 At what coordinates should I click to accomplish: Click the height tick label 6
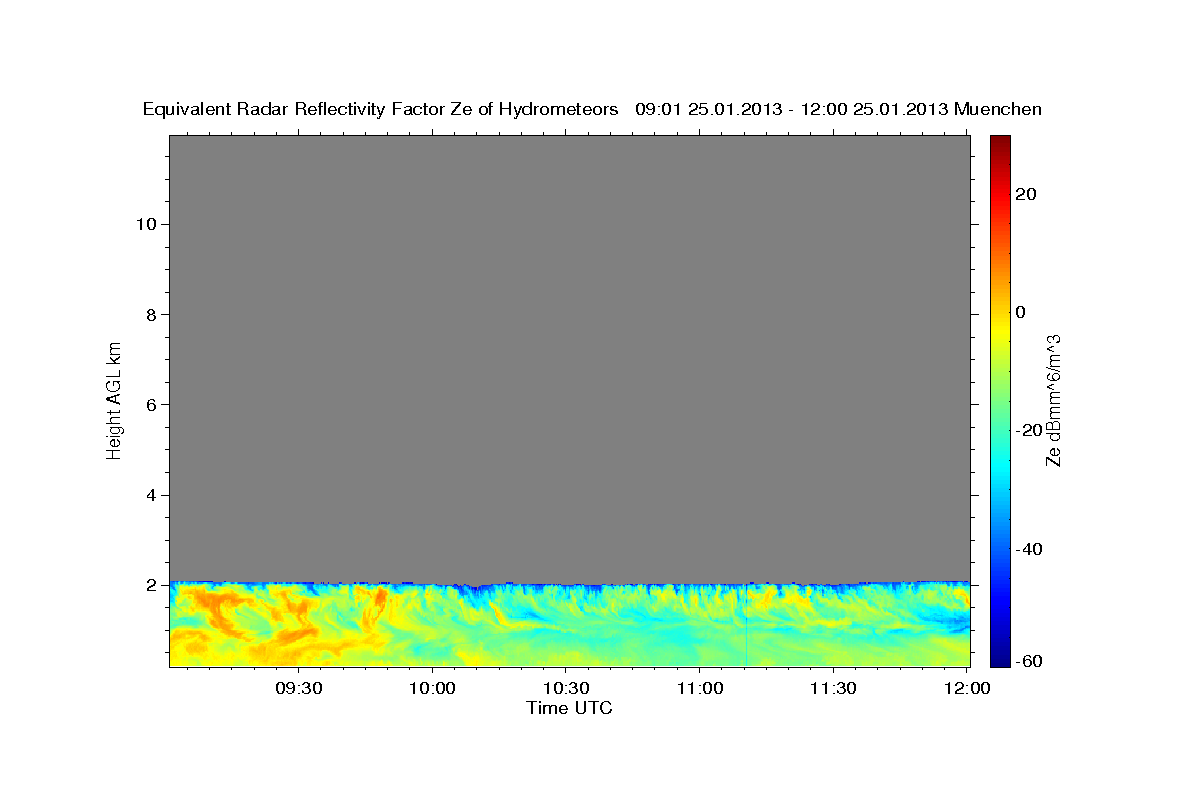pos(149,404)
